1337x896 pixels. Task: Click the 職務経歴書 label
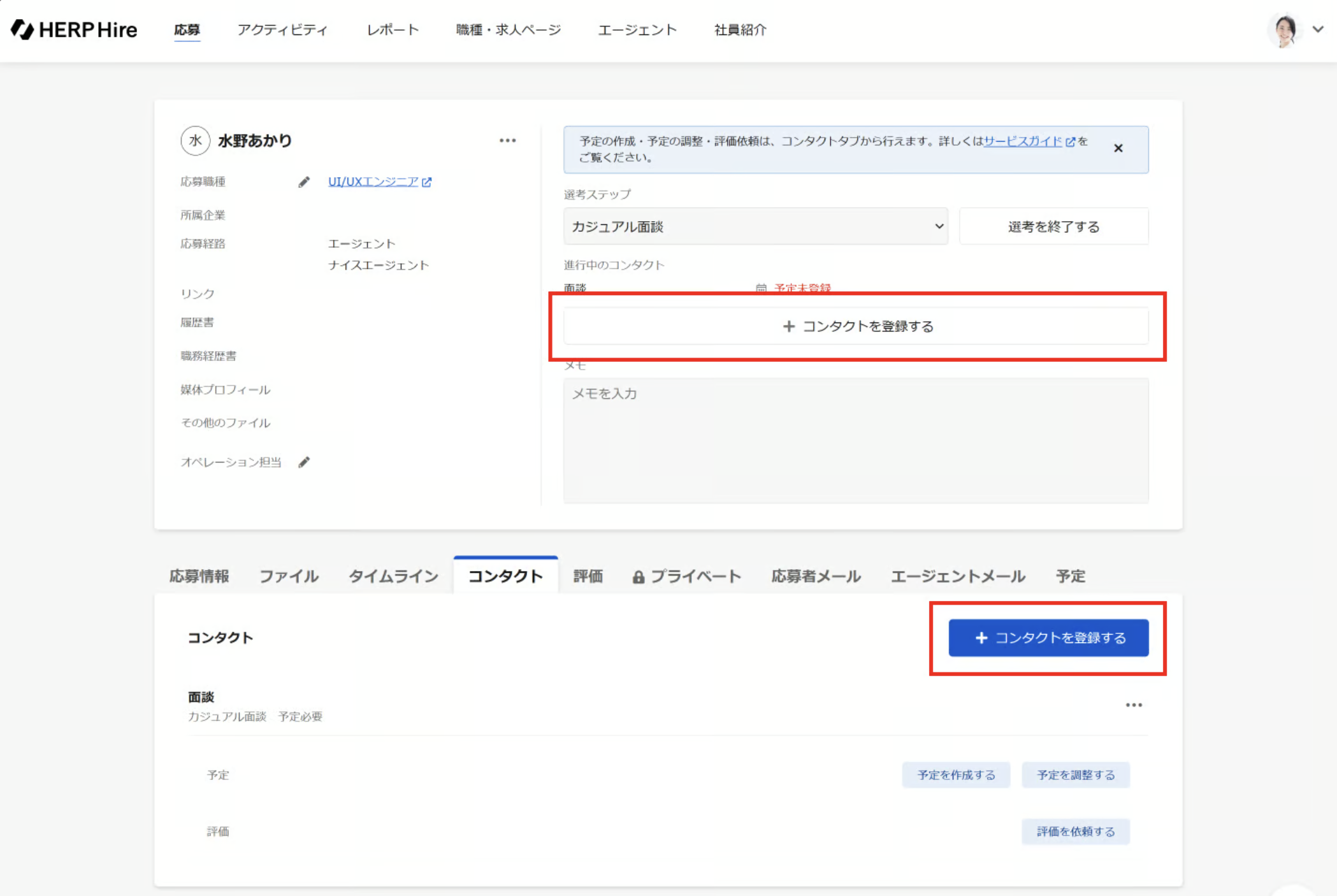(x=208, y=356)
